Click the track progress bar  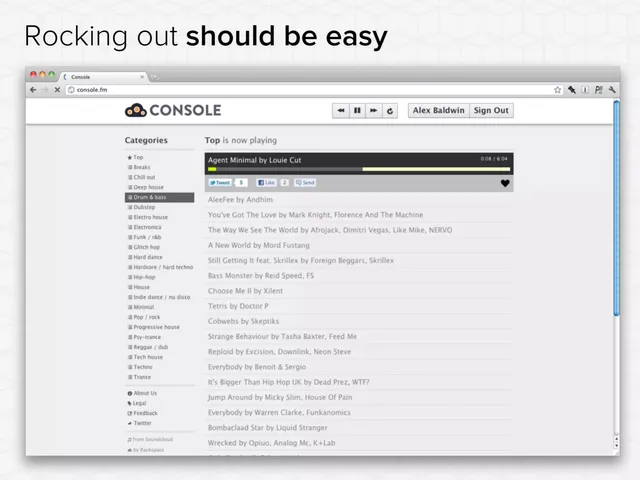point(359,169)
